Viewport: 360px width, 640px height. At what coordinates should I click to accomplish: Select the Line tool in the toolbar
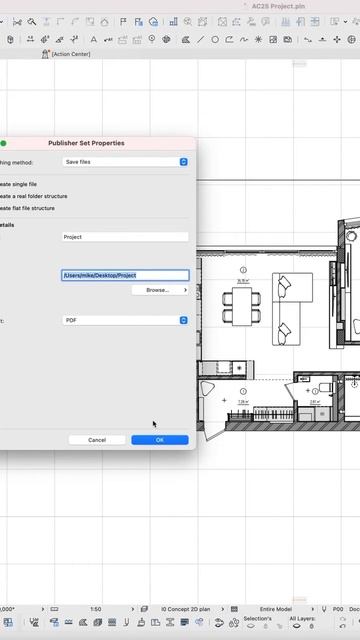pos(200,40)
